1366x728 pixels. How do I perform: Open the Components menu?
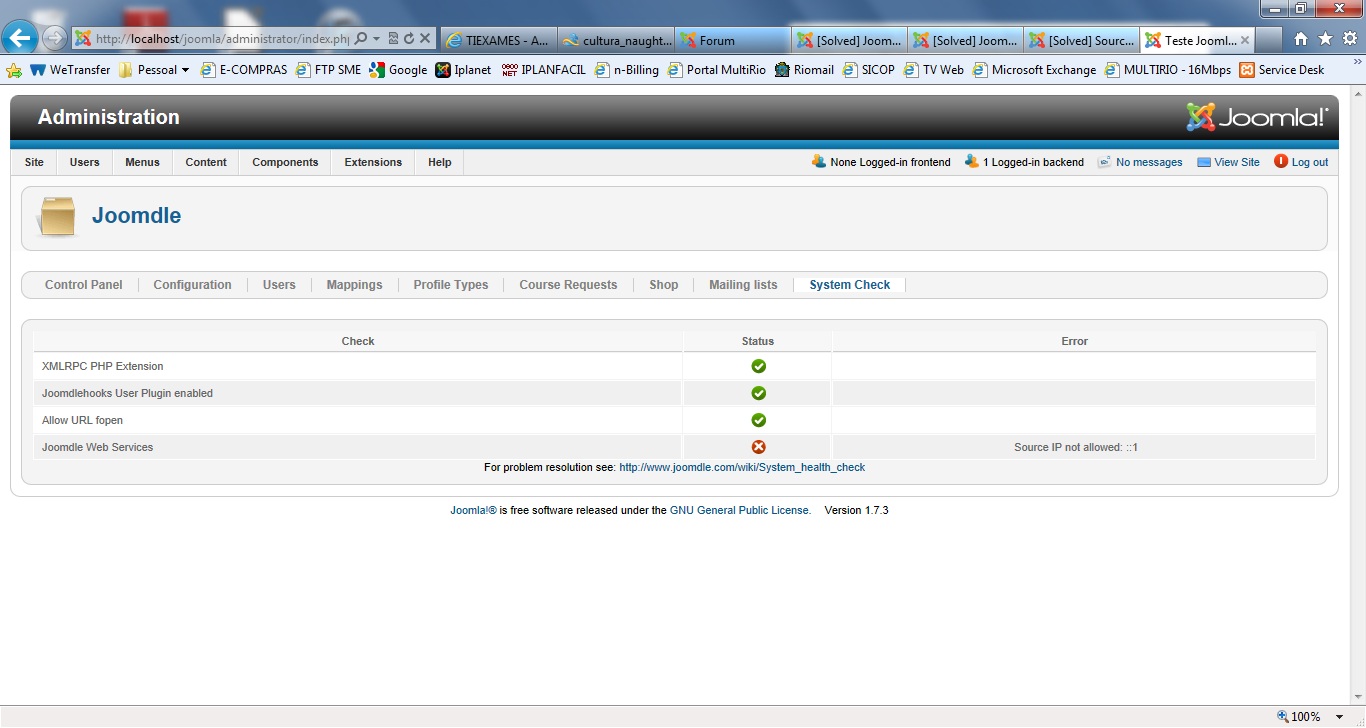click(x=285, y=162)
